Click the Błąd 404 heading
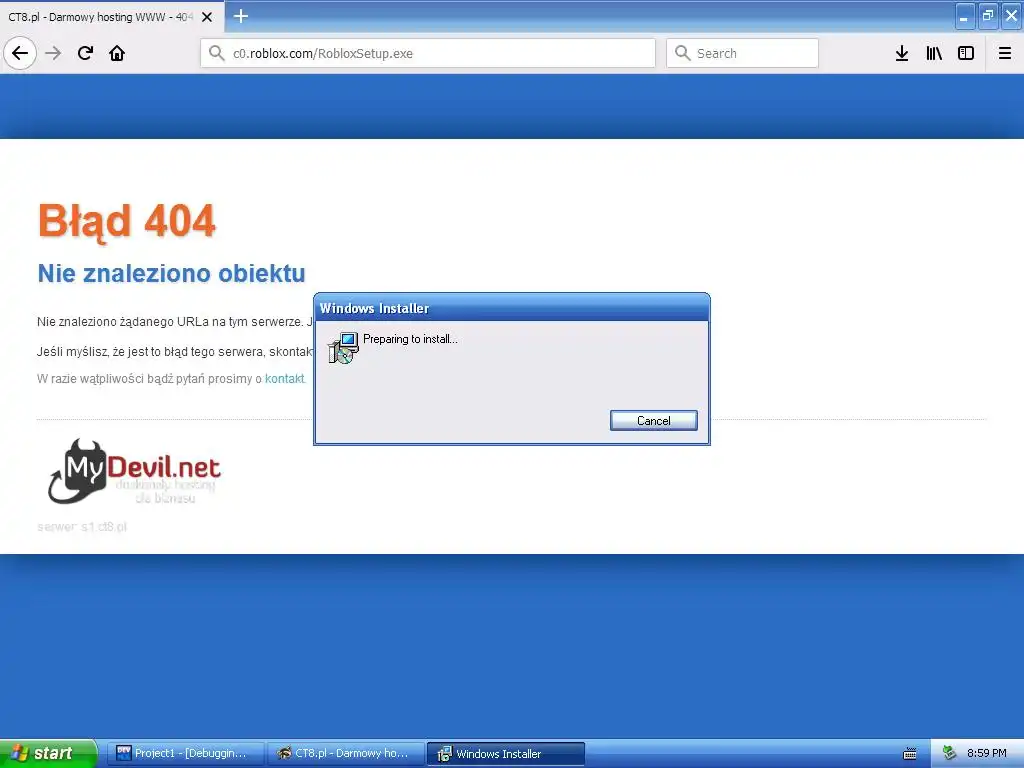 pos(127,221)
